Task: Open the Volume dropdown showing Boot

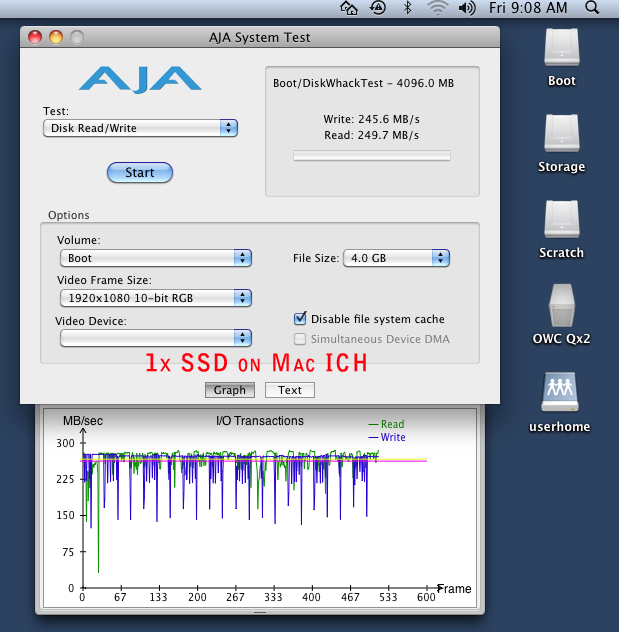Action: [156, 258]
